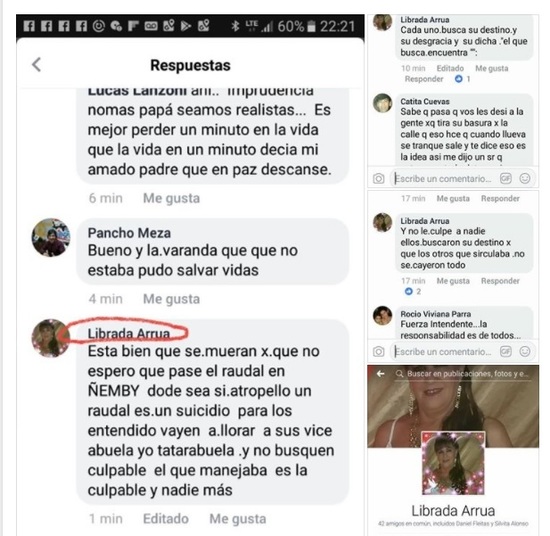Viewport: 550px width, 536px height.
Task: Like Pancho Meza's comment via Me gusta
Action: [172, 299]
